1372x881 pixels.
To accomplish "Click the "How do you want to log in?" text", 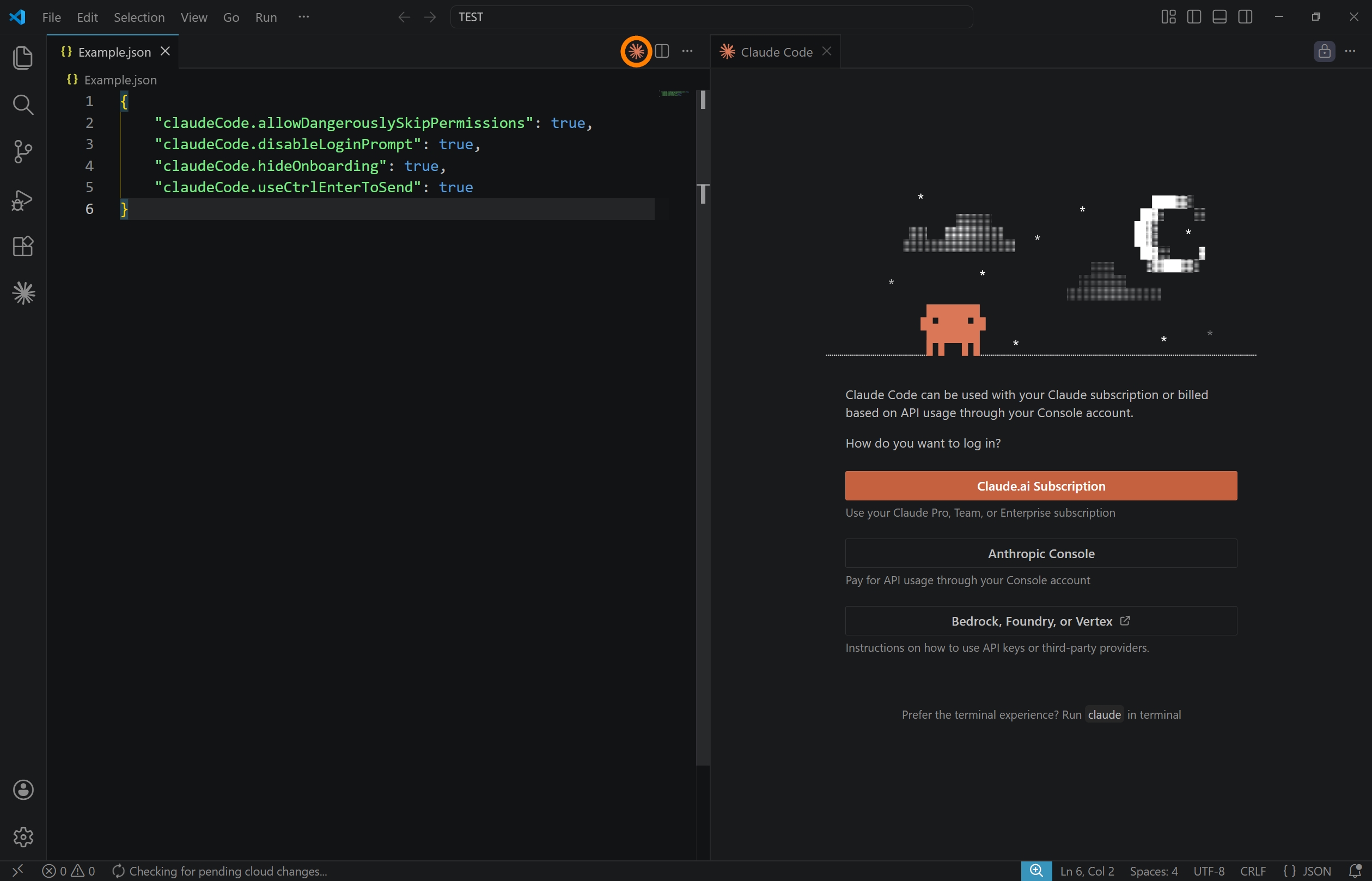I will coord(923,443).
